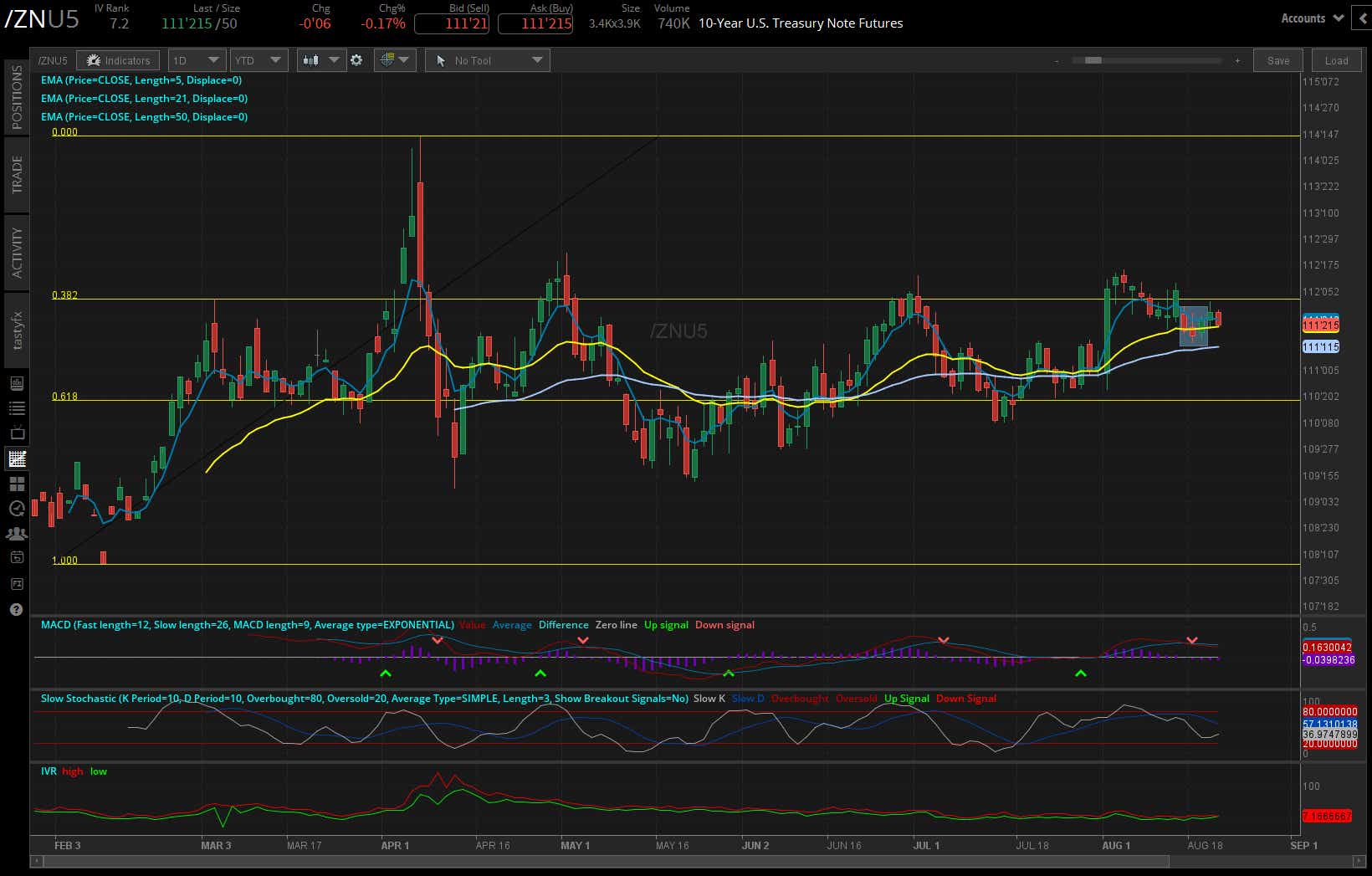The height and width of the screenshot is (876, 1372).
Task: Open the chart settings gear
Action: click(357, 59)
